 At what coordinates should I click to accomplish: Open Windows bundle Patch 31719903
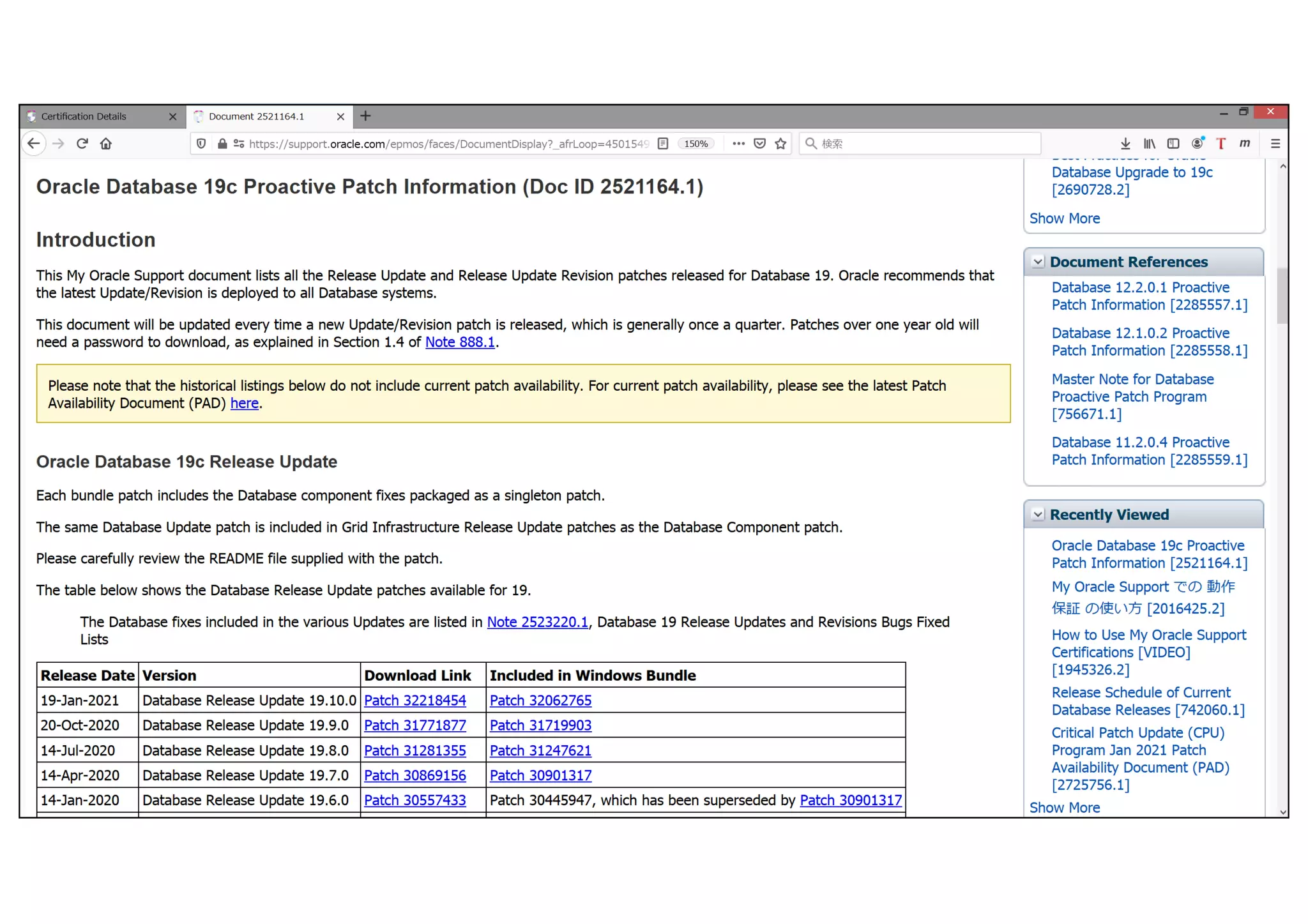(540, 725)
